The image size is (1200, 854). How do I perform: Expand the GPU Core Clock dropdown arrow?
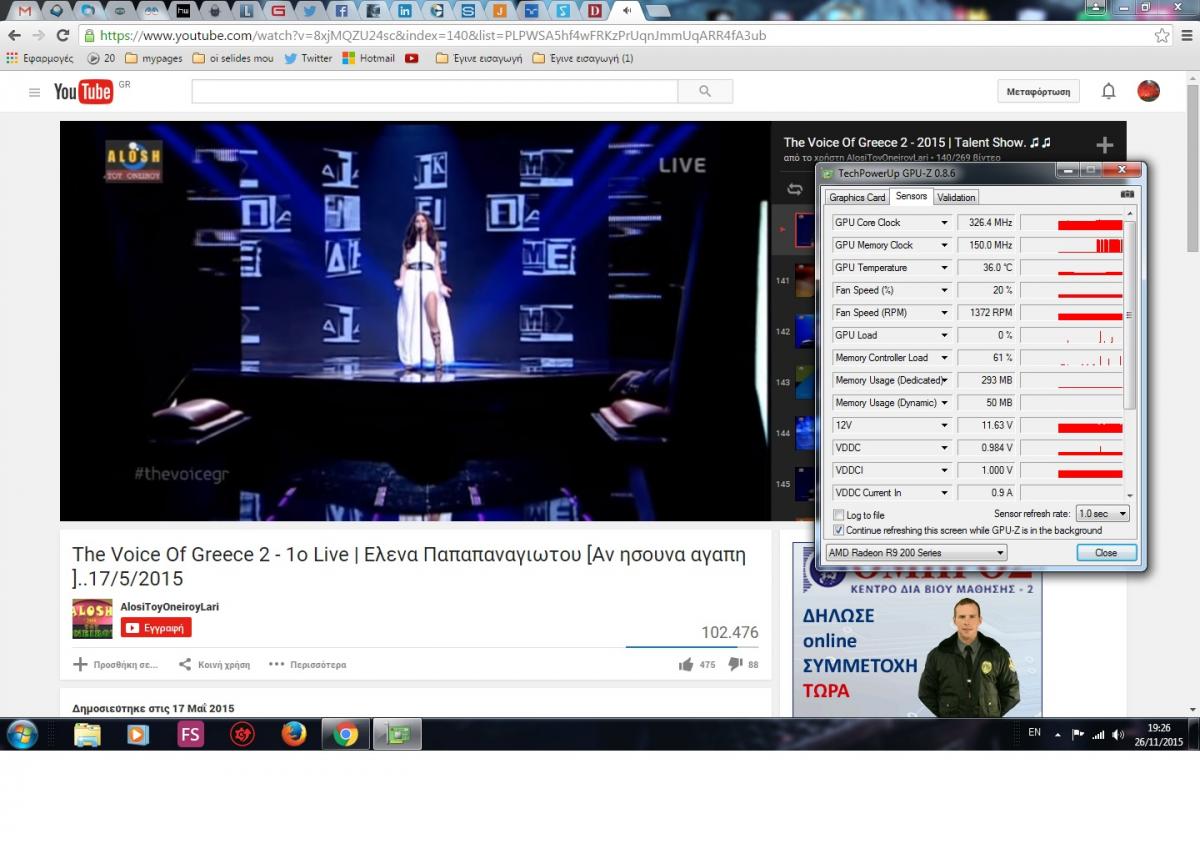943,223
